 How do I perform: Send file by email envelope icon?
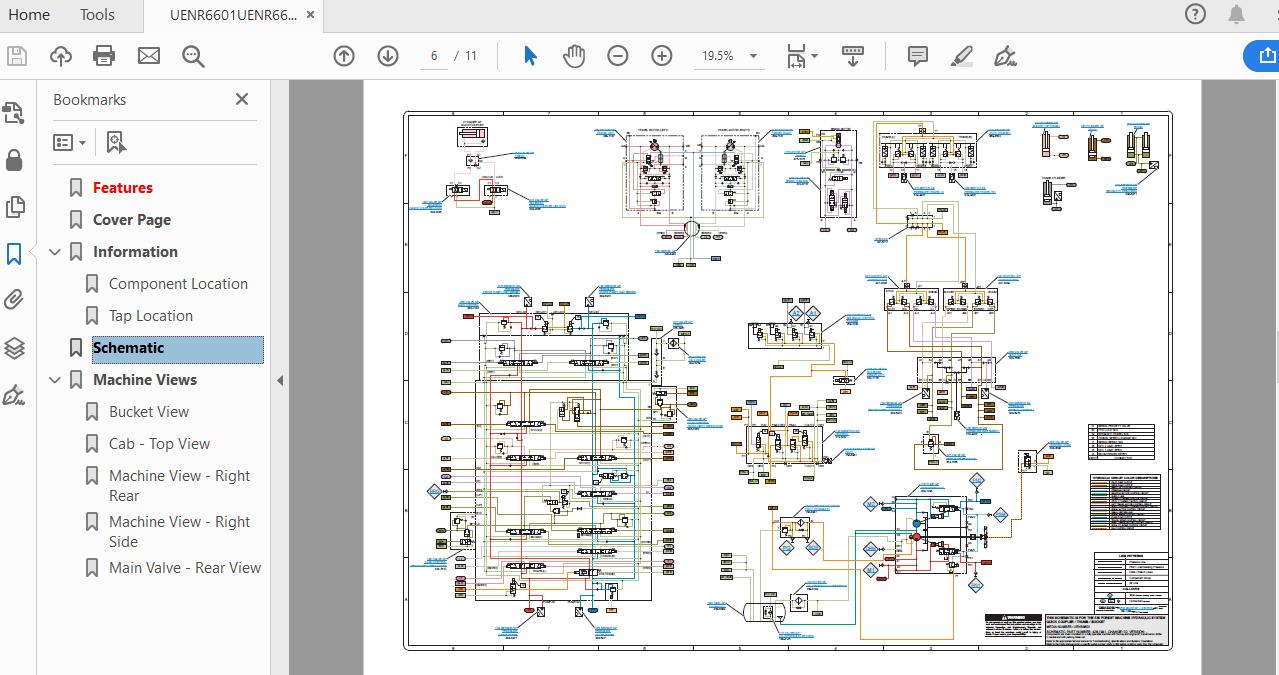point(149,56)
